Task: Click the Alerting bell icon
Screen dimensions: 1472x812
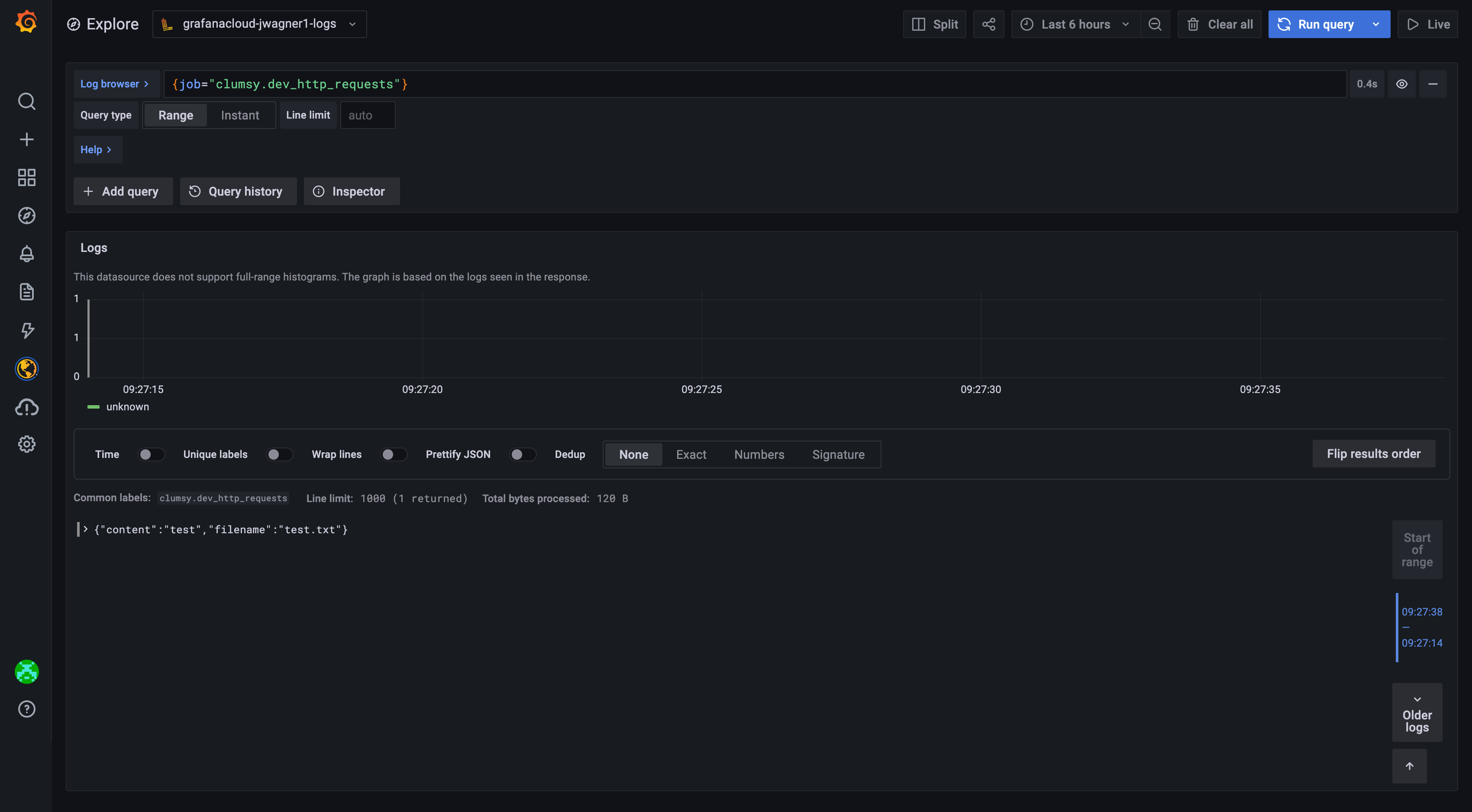Action: [x=26, y=254]
